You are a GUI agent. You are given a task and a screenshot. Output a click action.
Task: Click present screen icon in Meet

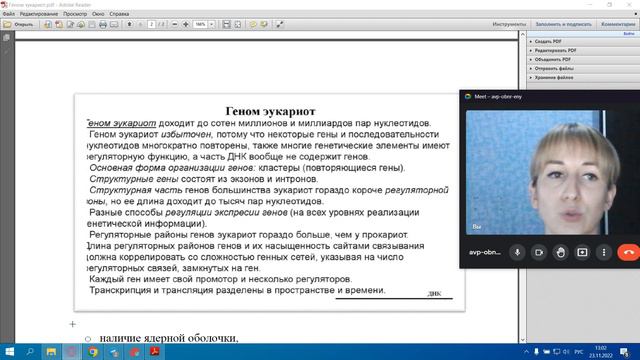pos(582,252)
